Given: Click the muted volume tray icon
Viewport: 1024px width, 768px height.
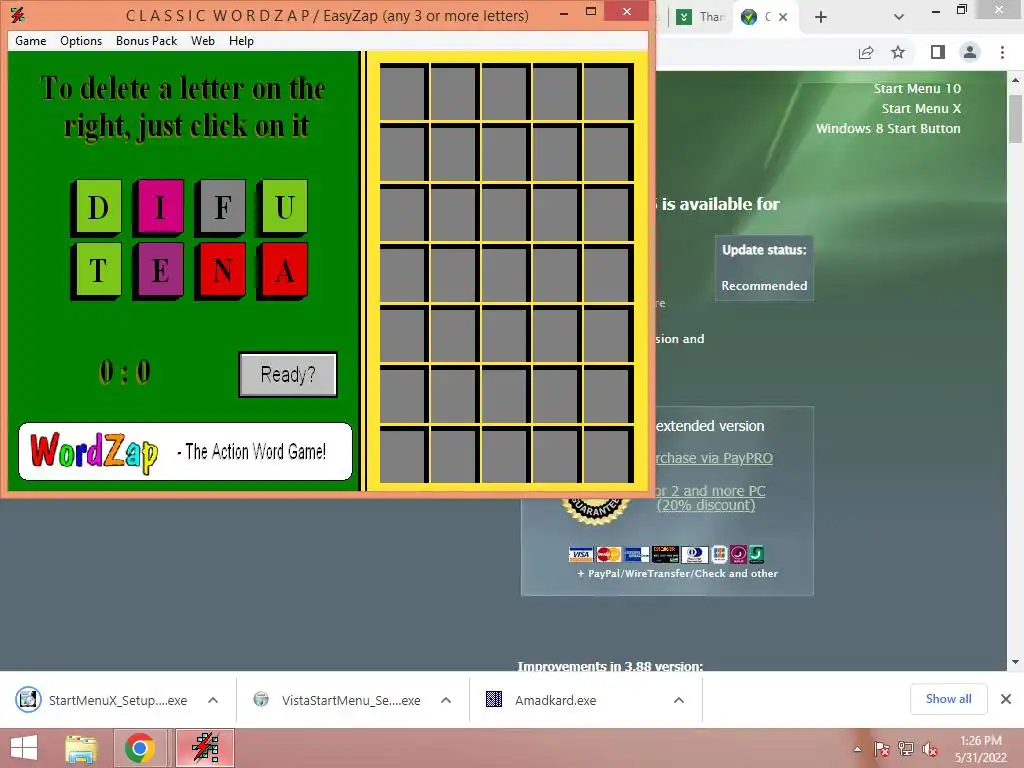Looking at the screenshot, I should coord(929,749).
